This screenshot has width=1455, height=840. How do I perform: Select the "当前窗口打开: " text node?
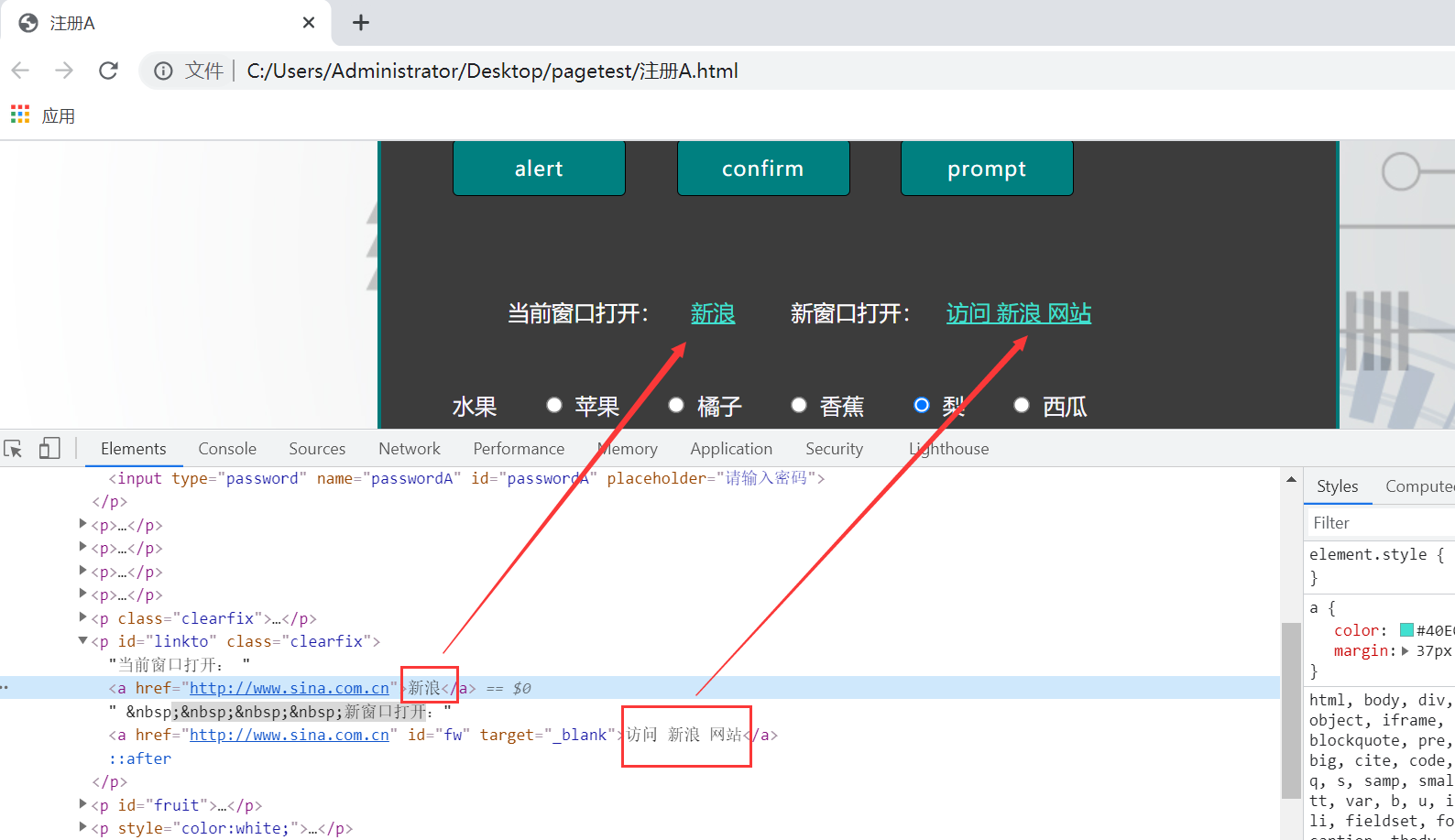pos(180,664)
